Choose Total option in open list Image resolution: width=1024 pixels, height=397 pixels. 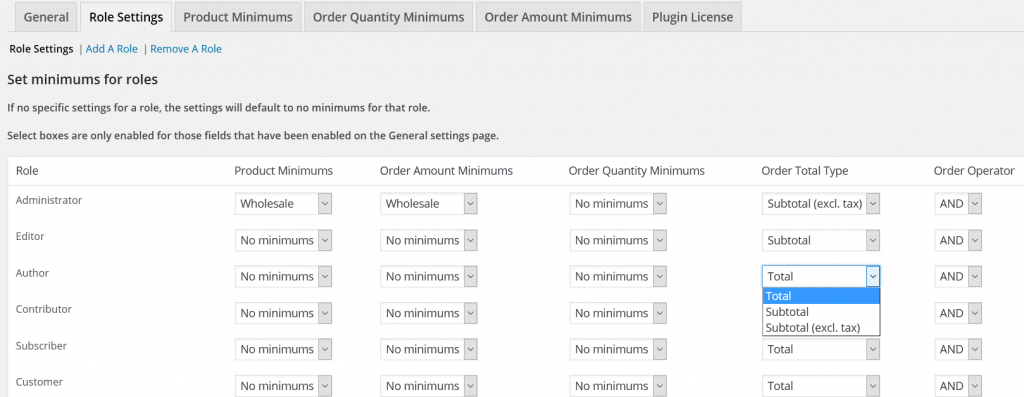point(821,296)
